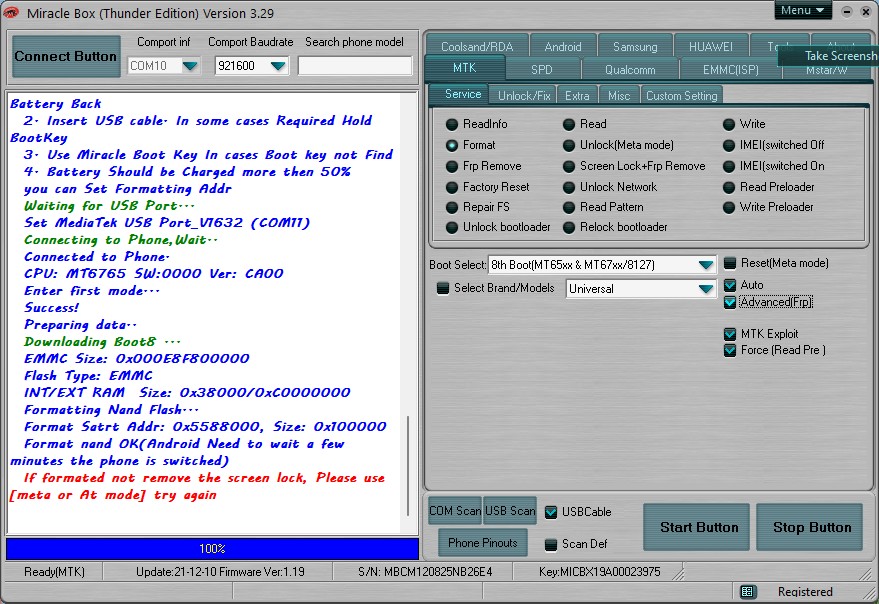The image size is (879, 604).
Task: Select the Read Pattern radio option
Action: click(569, 208)
